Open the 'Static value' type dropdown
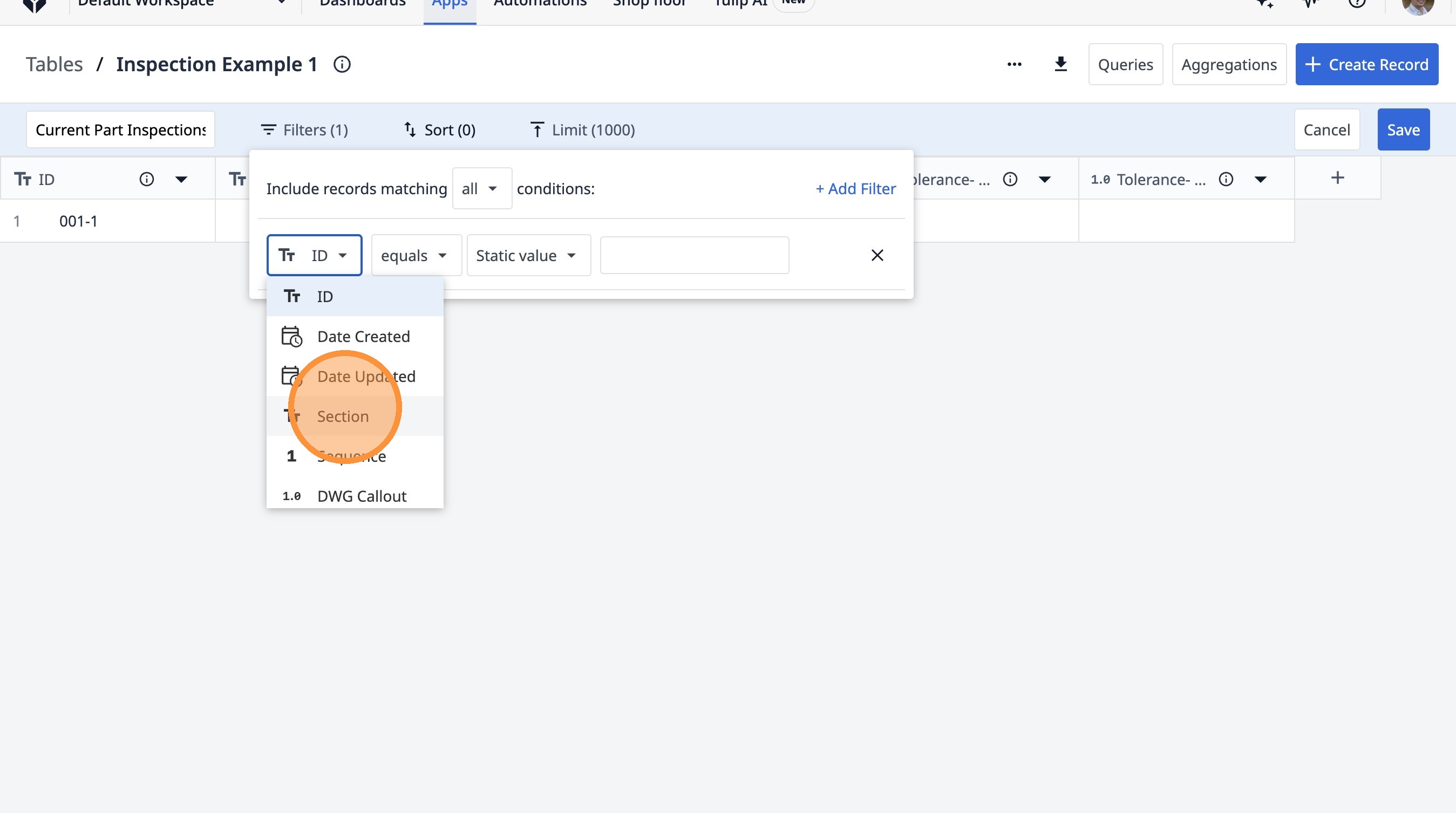Image resolution: width=1456 pixels, height=813 pixels. [528, 255]
